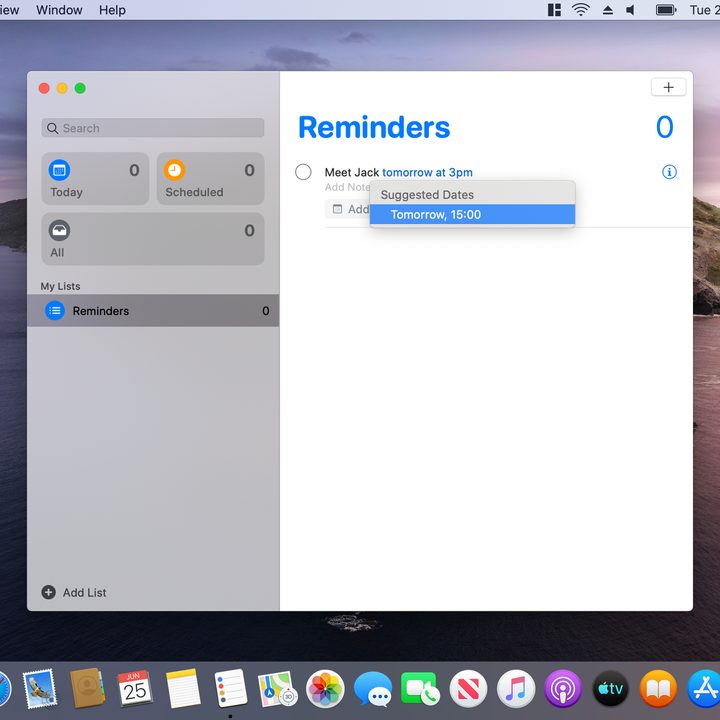This screenshot has width=720, height=720.
Task: Open Podcasts from the Dock
Action: 563,688
